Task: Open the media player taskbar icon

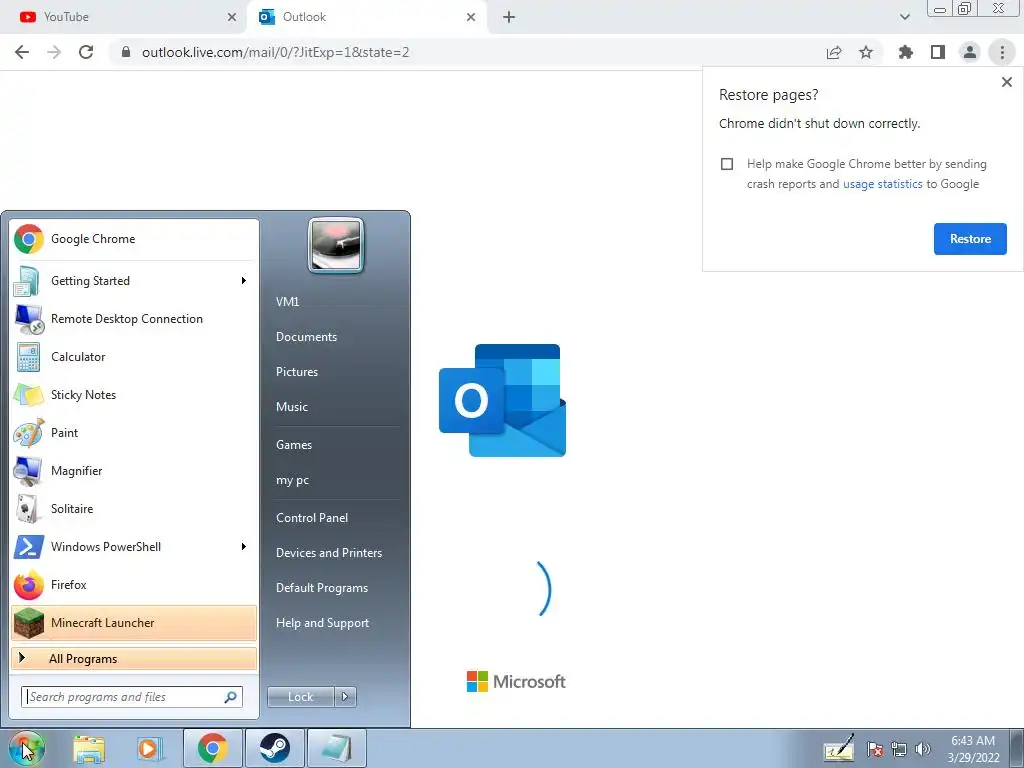Action: click(x=149, y=748)
